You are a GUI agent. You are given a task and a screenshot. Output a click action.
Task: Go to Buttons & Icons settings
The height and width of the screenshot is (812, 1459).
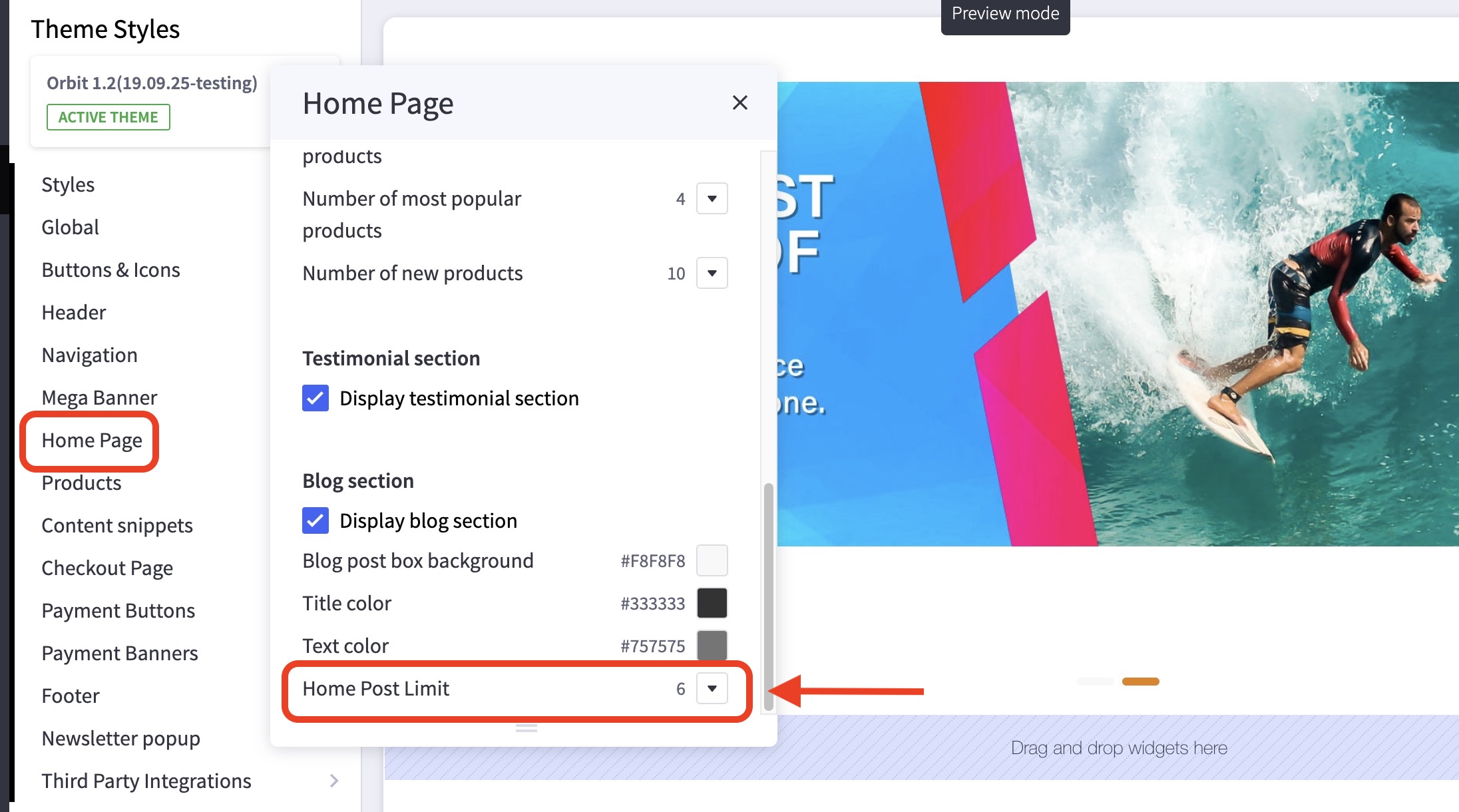(110, 270)
